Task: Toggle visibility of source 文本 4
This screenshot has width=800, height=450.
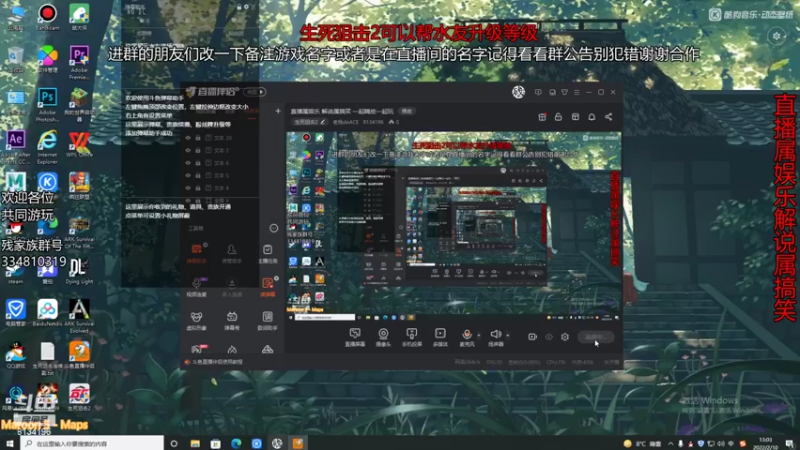Action: pos(188,188)
